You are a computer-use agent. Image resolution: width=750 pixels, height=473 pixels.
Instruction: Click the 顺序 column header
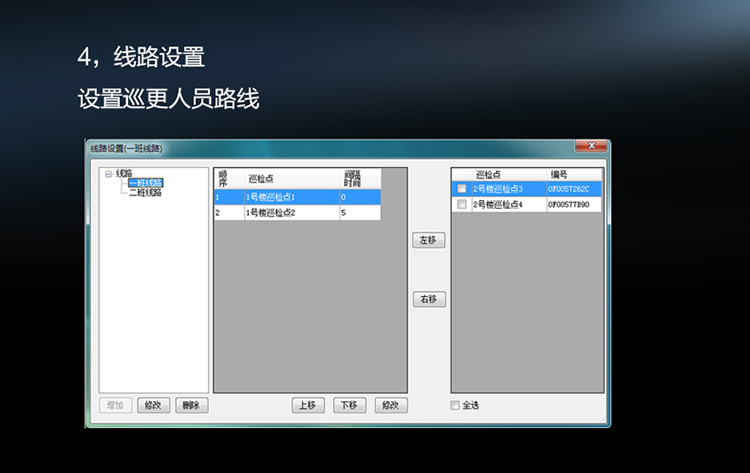[x=229, y=178]
